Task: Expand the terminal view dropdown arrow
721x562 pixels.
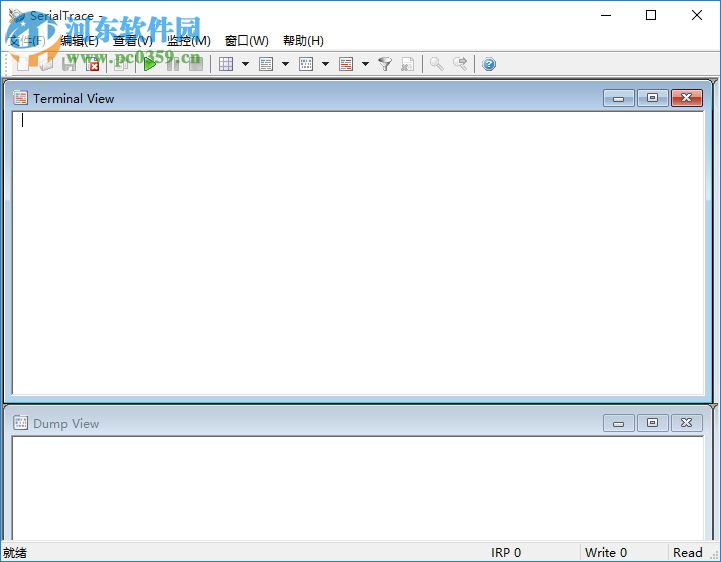Action: tap(366, 64)
